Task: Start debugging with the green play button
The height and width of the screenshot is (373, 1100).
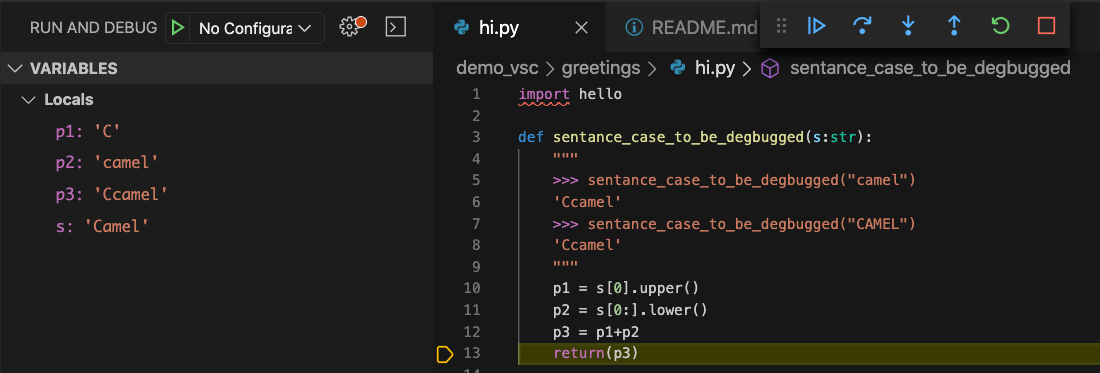Action: click(178, 28)
